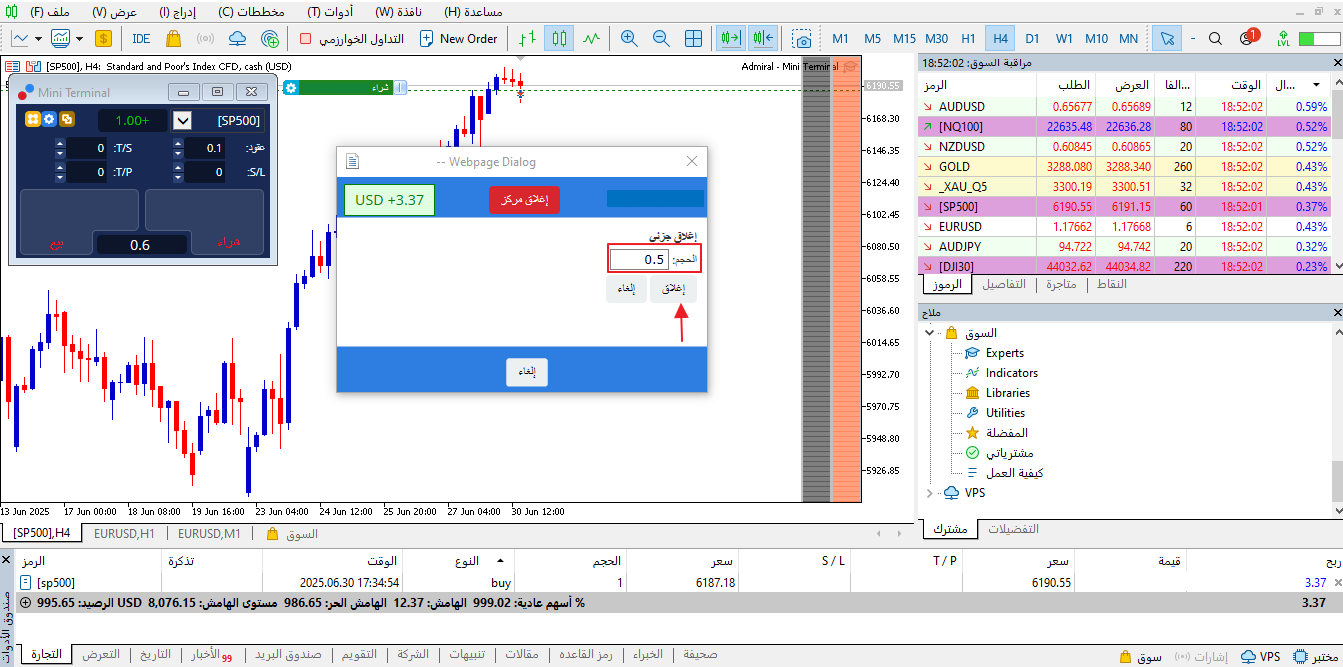Image resolution: width=1343 pixels, height=667 pixels.
Task: Click the gear icon on the buy trade line
Action: [290, 88]
